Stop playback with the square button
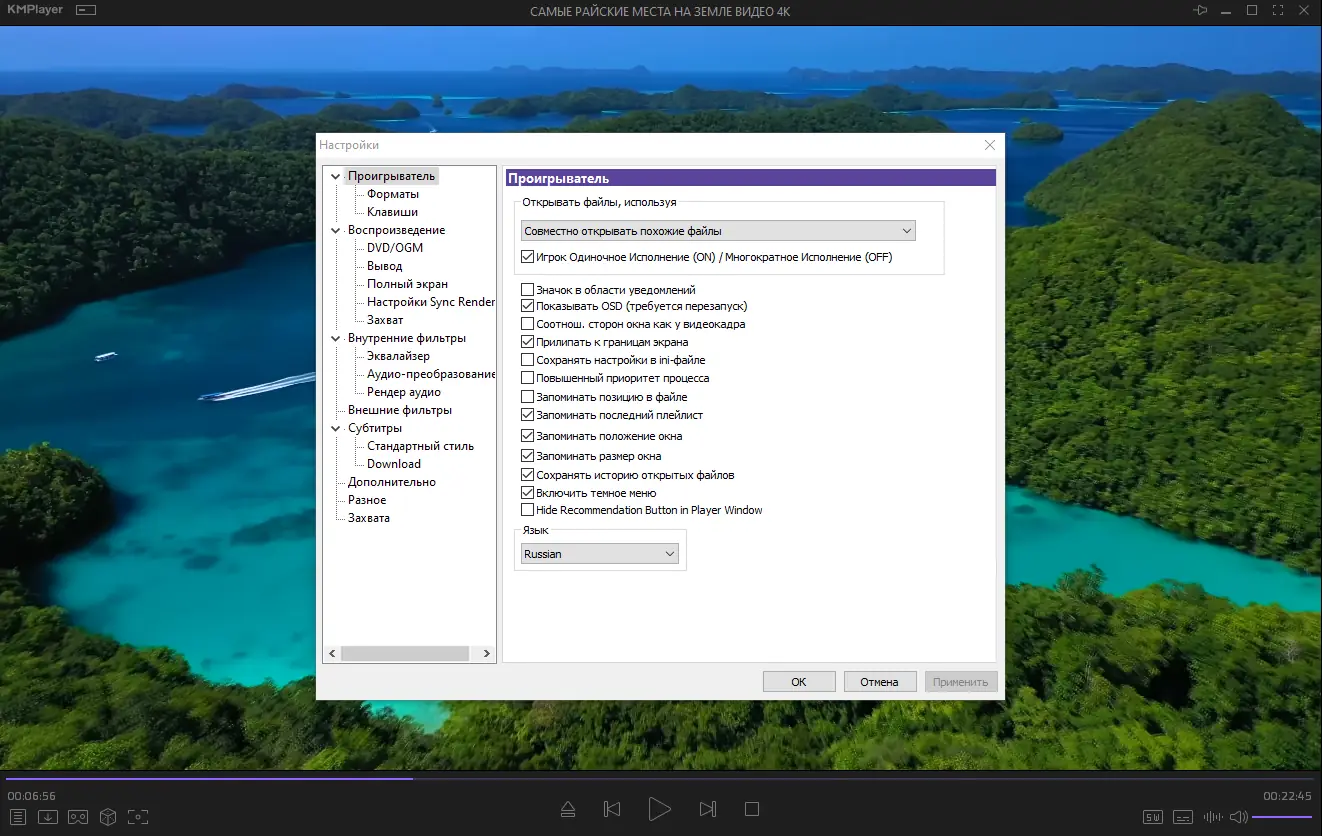This screenshot has height=836, width=1322. pyautogui.click(x=753, y=809)
